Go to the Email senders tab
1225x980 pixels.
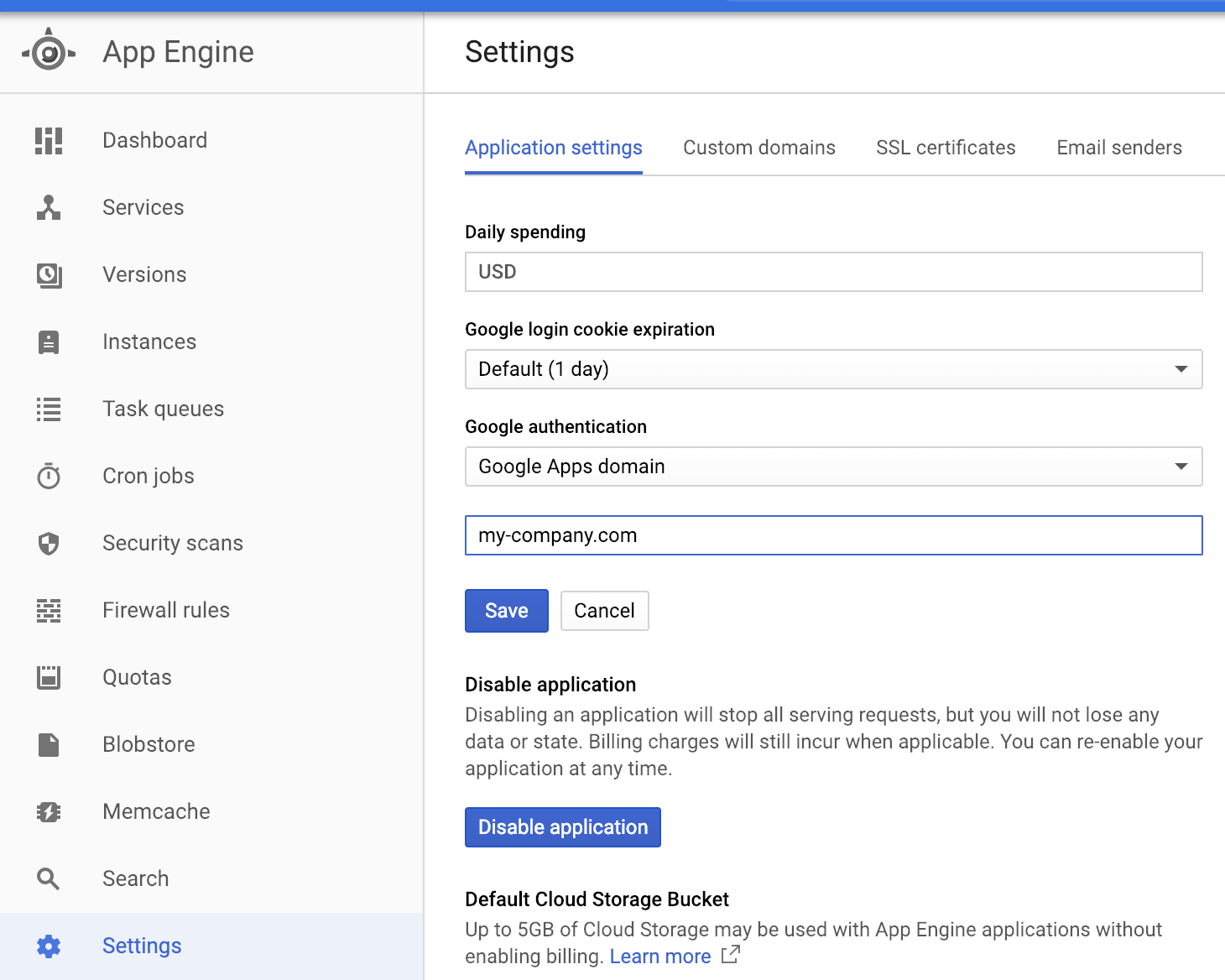tap(1118, 148)
